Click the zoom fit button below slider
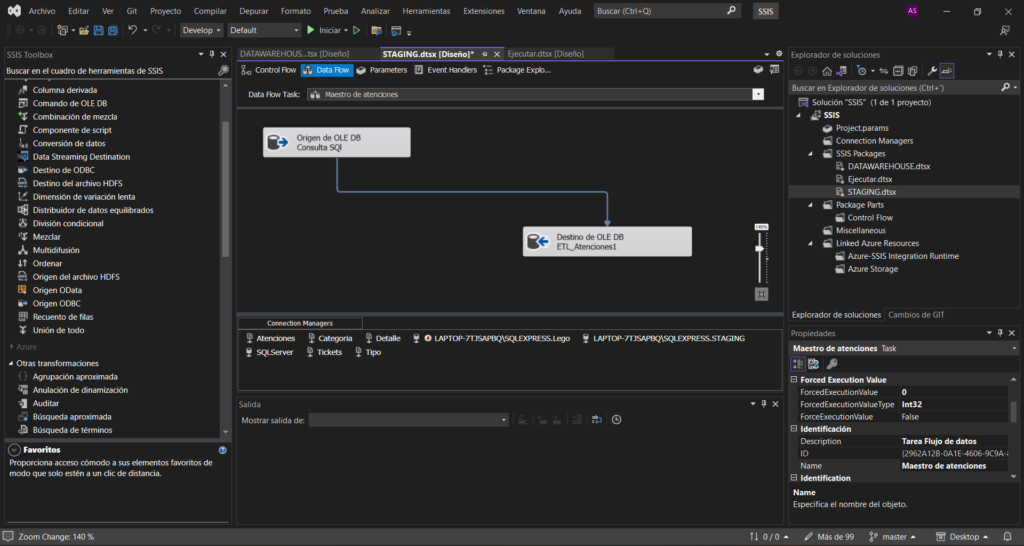1024x546 pixels. point(761,294)
